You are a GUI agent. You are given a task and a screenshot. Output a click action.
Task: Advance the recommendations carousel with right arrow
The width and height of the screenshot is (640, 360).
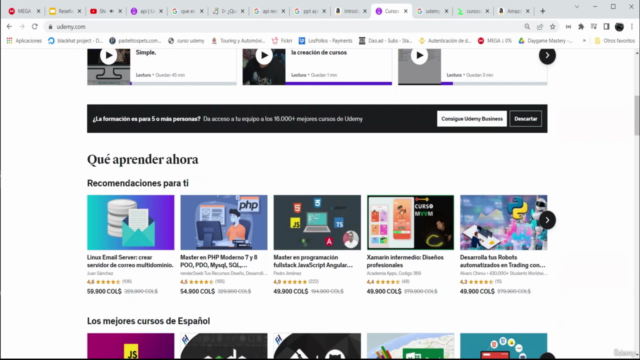(547, 220)
